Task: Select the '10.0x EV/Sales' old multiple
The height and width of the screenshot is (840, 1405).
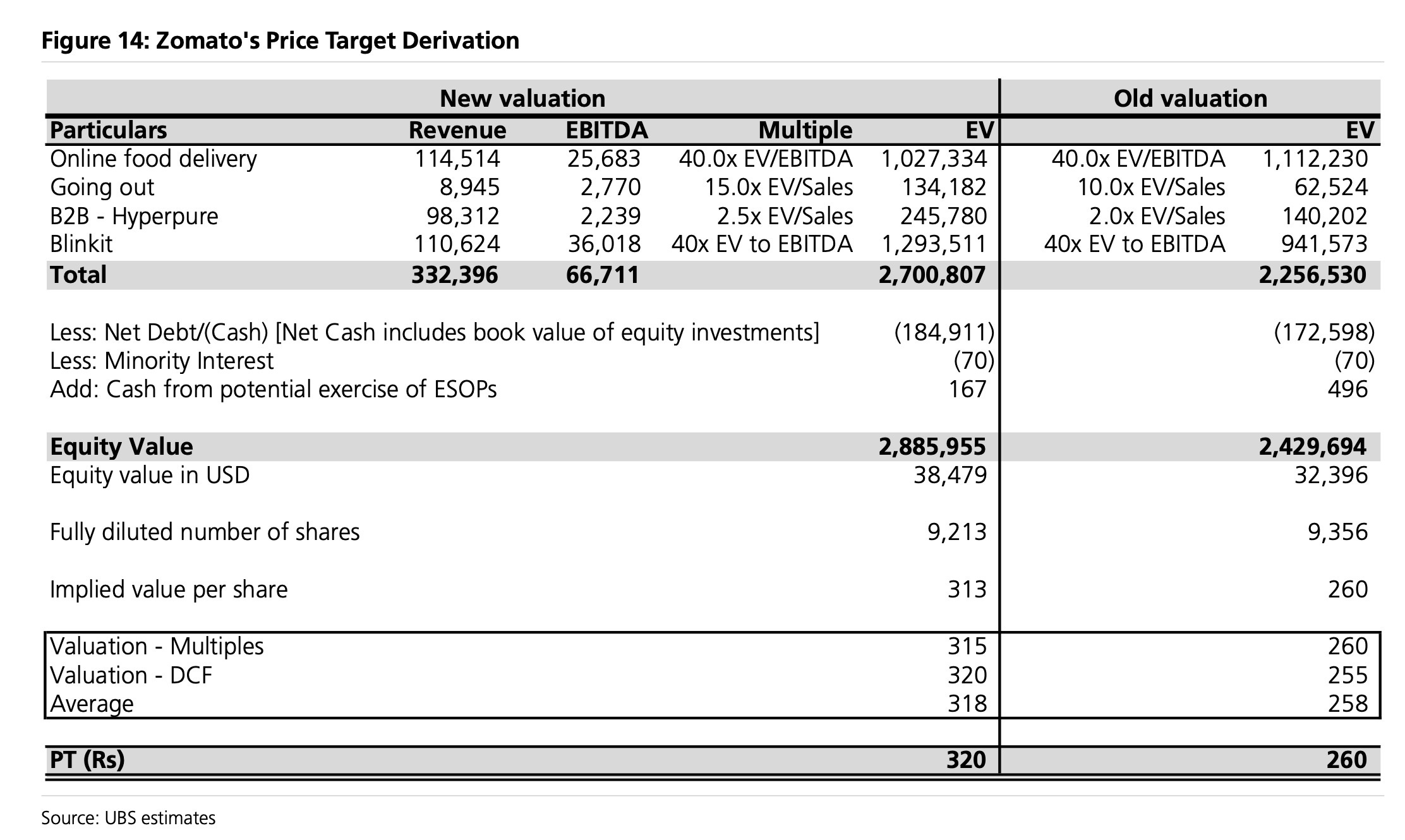Action: pos(1151,188)
